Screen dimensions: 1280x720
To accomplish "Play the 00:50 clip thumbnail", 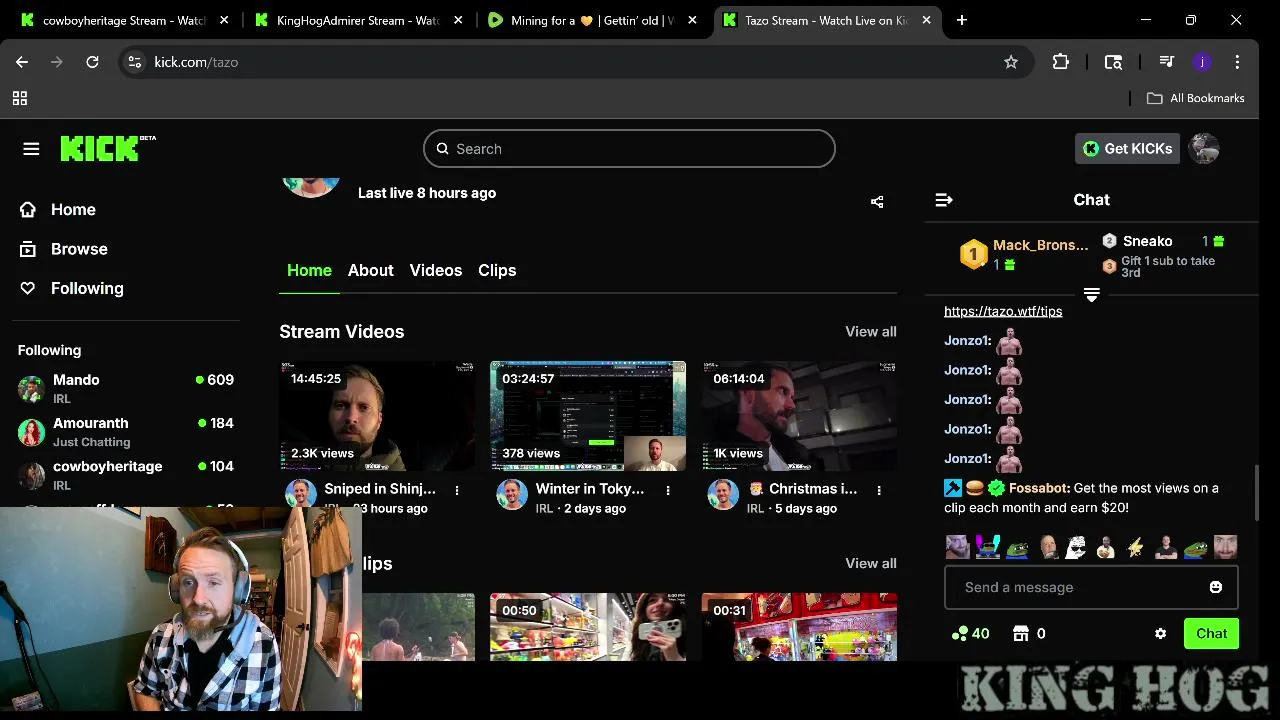I will [588, 627].
